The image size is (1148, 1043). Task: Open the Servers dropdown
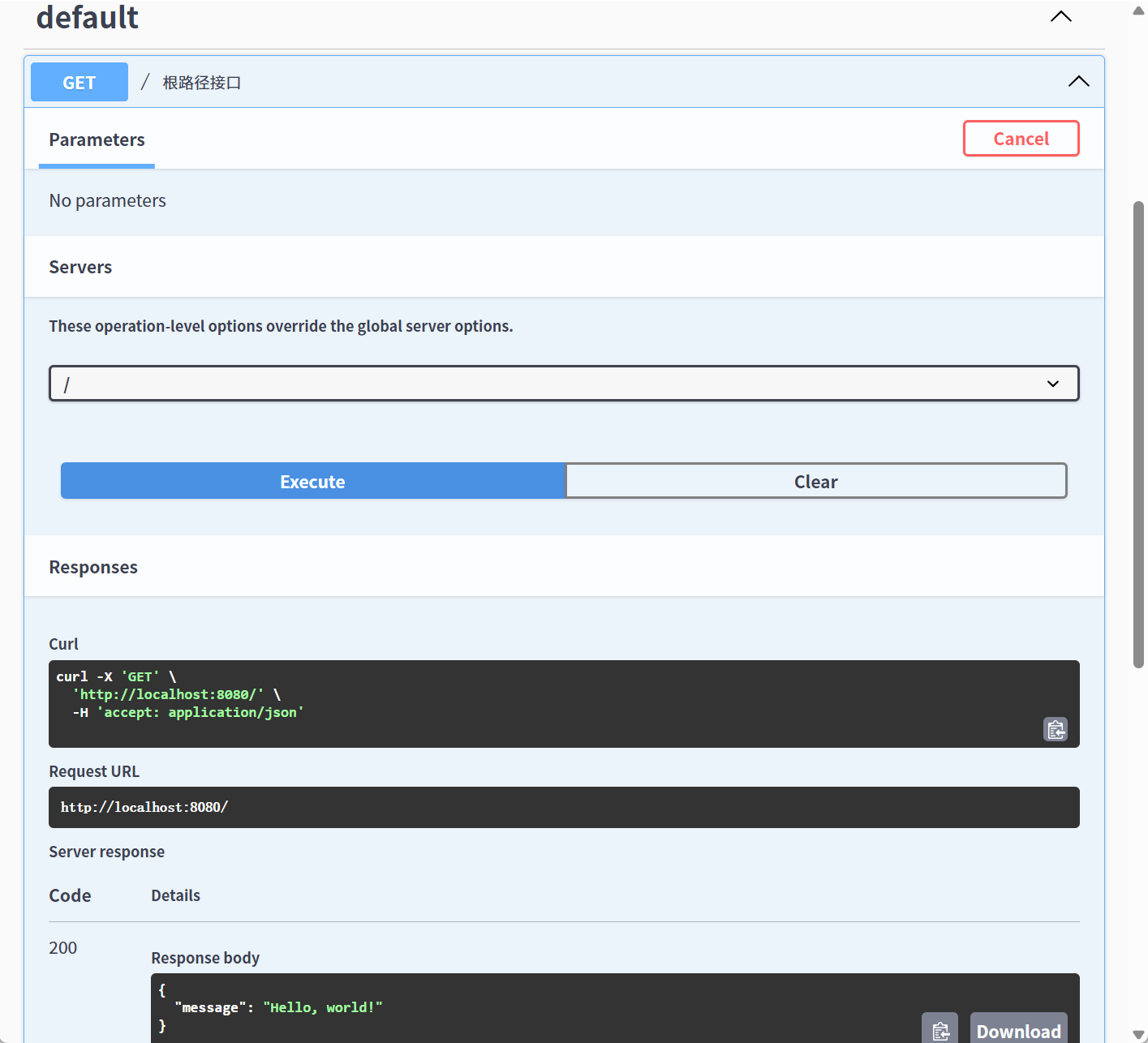click(564, 384)
